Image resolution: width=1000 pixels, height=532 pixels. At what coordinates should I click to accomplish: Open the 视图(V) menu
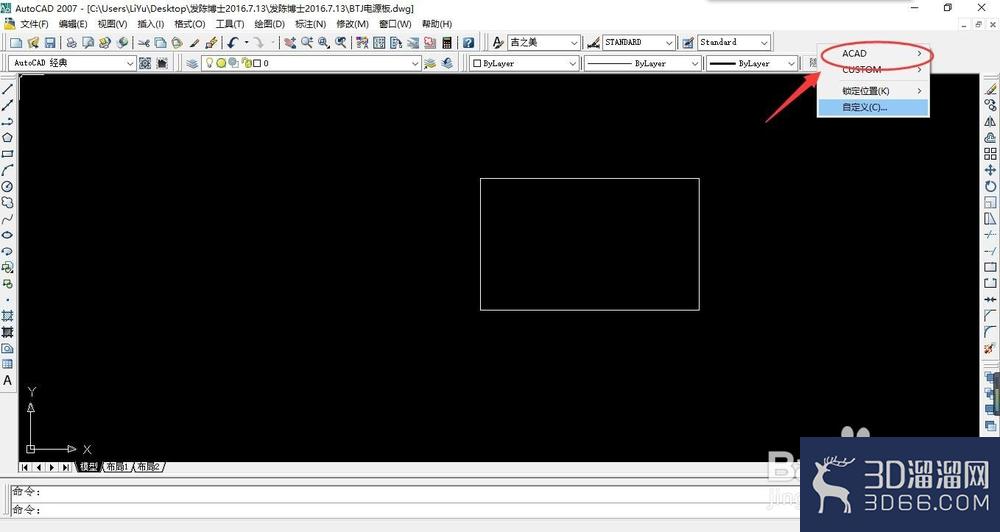coord(112,24)
